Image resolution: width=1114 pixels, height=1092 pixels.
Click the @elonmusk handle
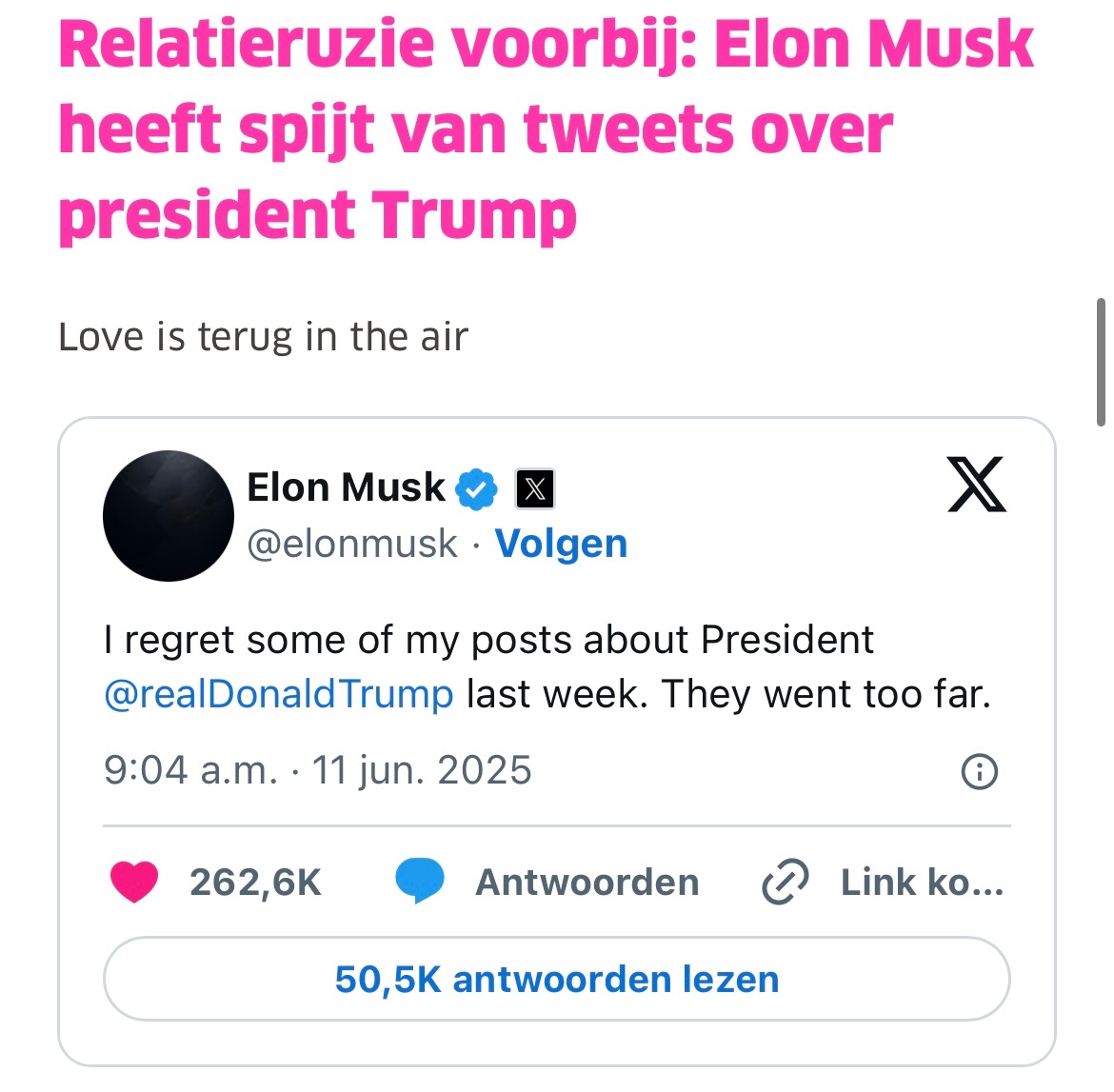coord(352,544)
